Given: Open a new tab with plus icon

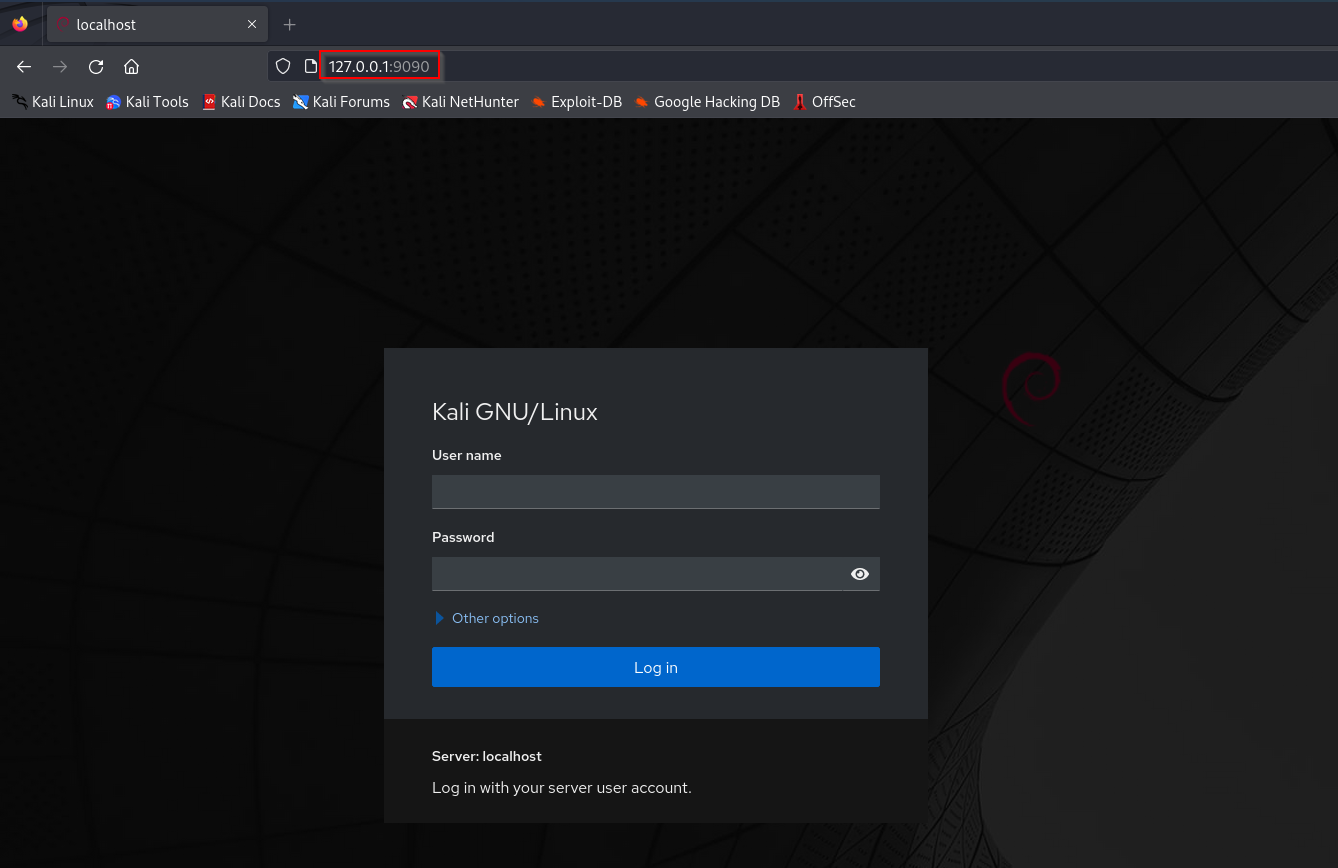Looking at the screenshot, I should point(290,24).
